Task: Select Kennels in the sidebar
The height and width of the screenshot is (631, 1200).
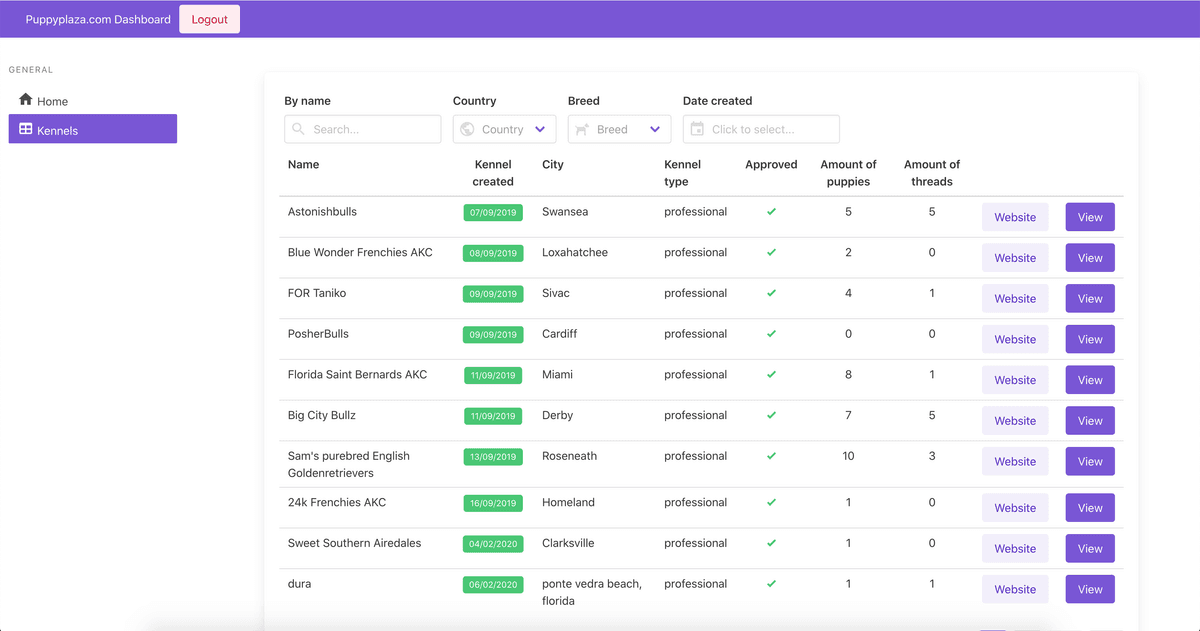Action: tap(56, 129)
